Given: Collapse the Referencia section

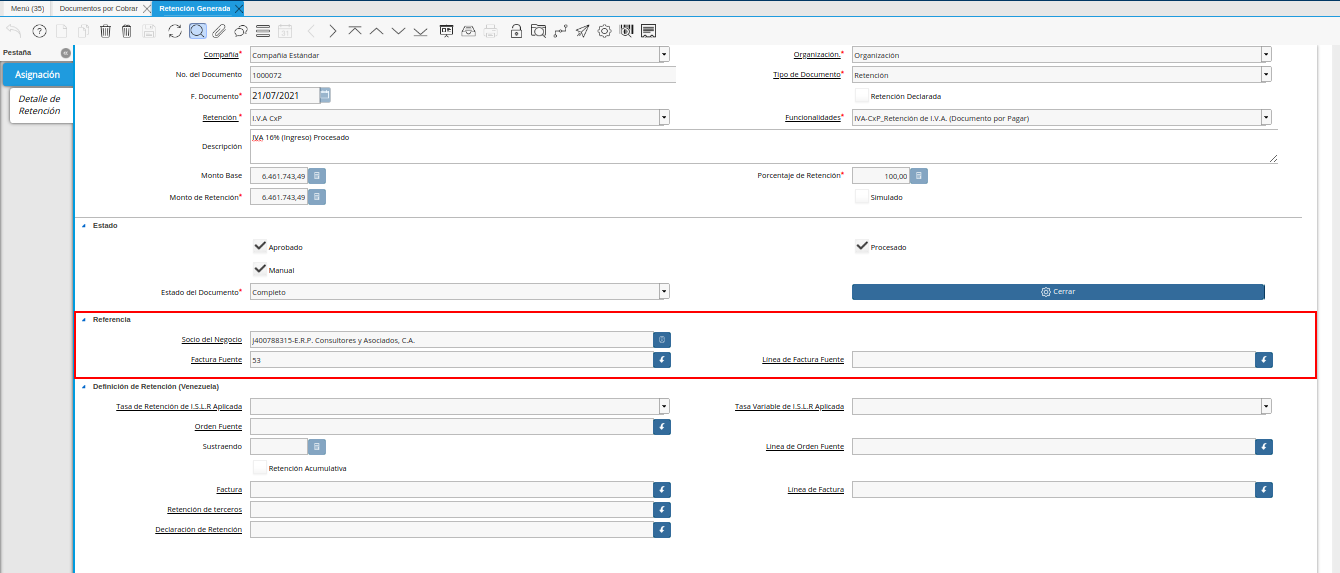Looking at the screenshot, I should tap(84, 319).
